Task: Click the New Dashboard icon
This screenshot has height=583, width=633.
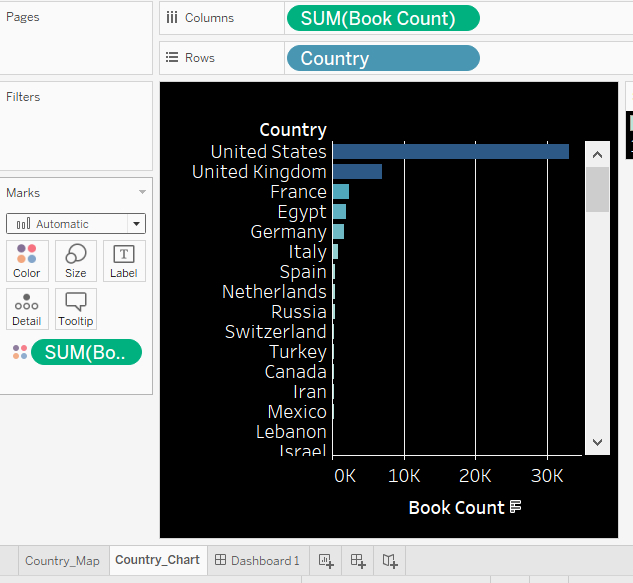Action: 358,561
